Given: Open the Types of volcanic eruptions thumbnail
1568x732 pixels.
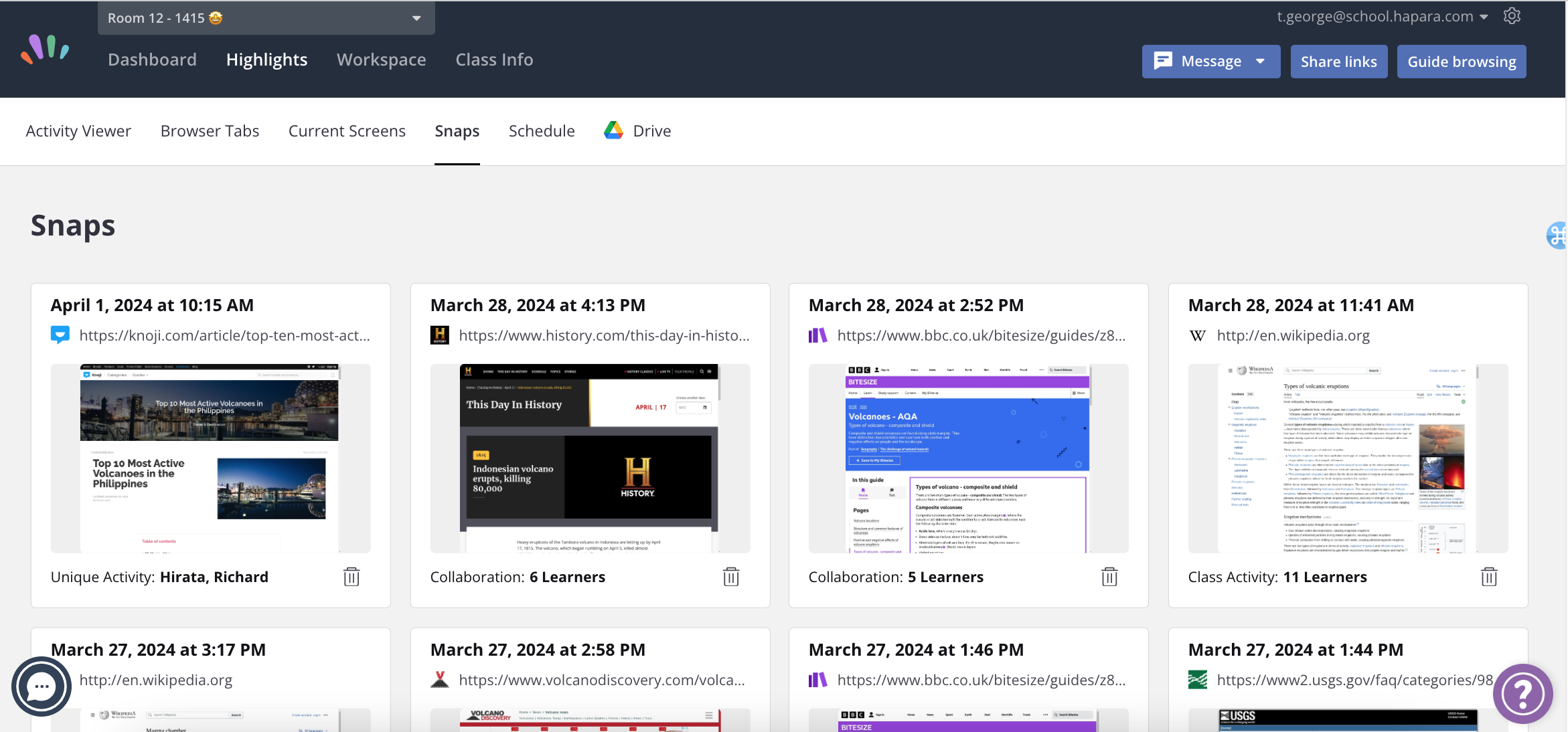Looking at the screenshot, I should click(x=1348, y=458).
